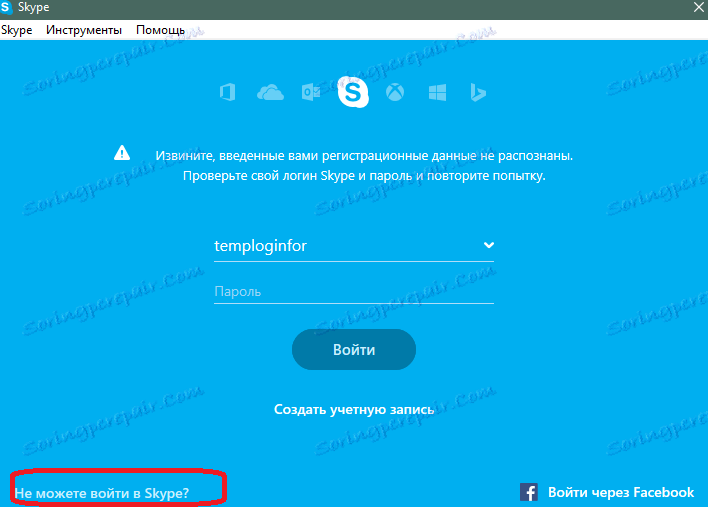Focus the Пароль password field
Screen dimensions: 708x507
354,292
